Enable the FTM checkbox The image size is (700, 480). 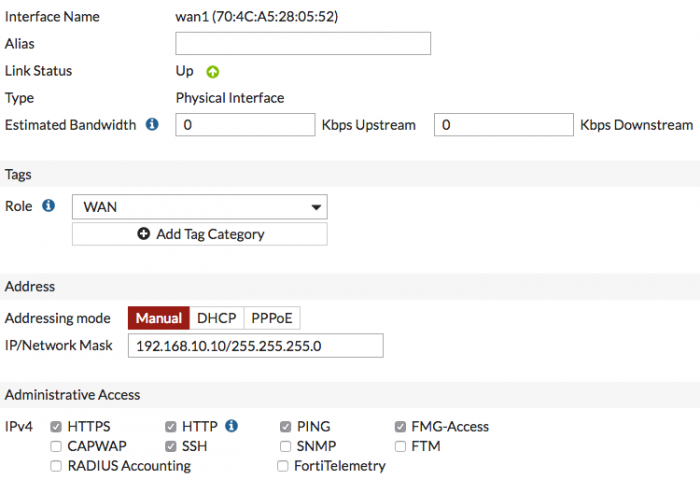[401, 446]
